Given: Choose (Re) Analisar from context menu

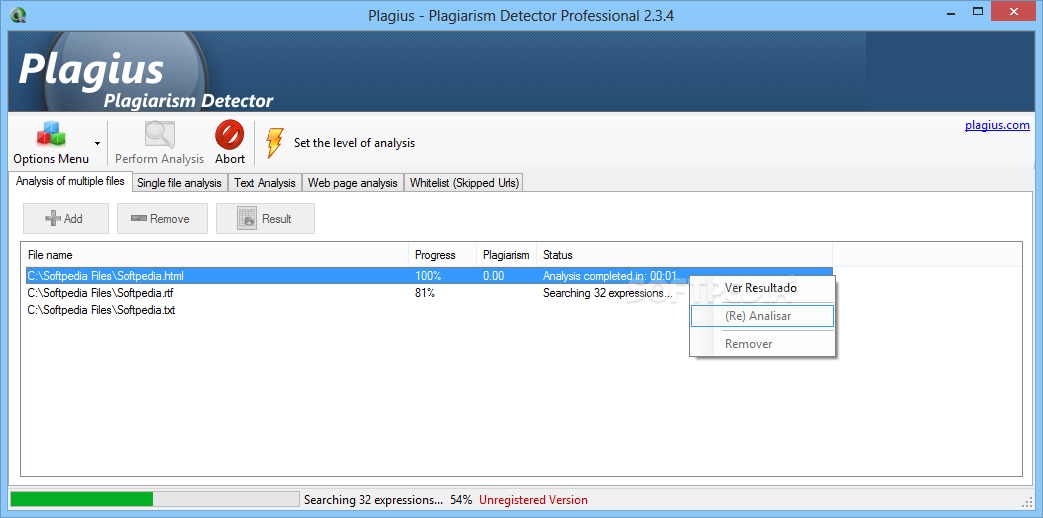Looking at the screenshot, I should (x=762, y=316).
